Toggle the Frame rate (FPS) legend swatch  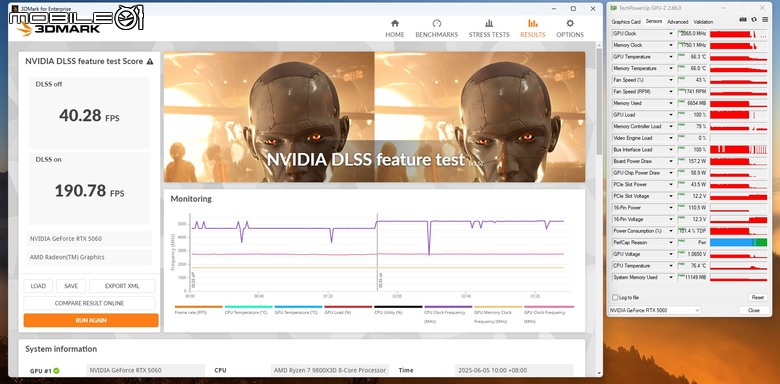198,307
